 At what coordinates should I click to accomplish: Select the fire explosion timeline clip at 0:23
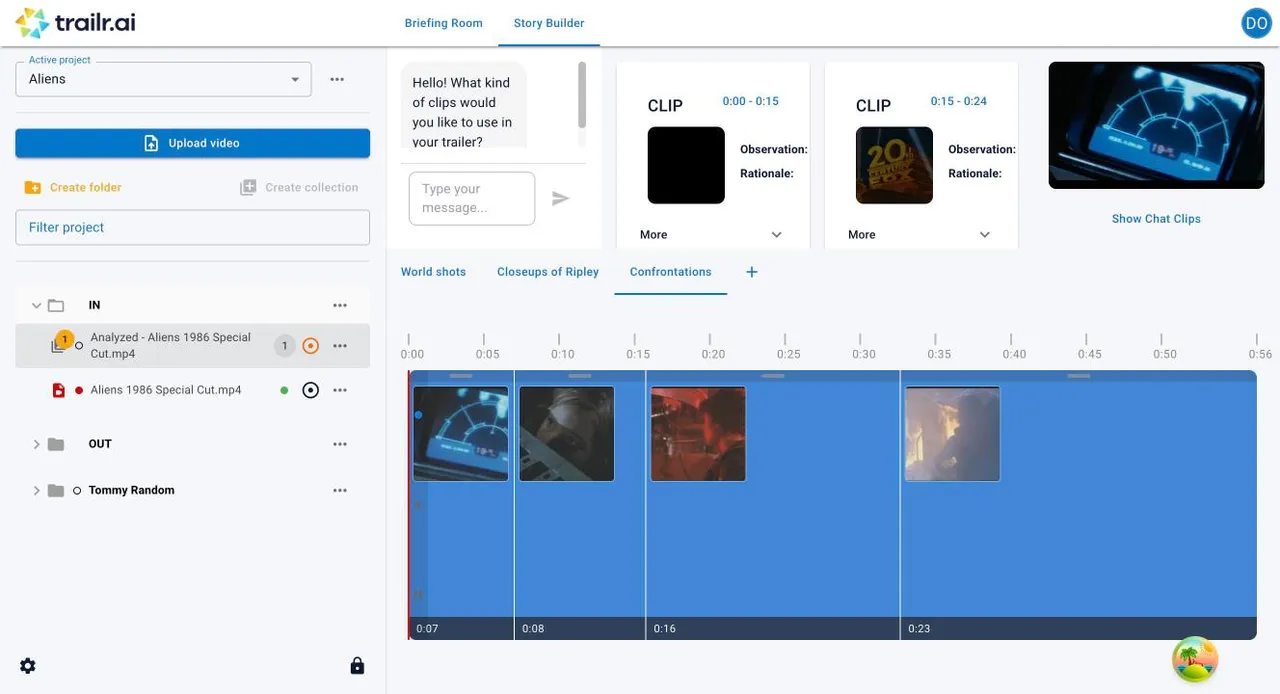point(952,434)
